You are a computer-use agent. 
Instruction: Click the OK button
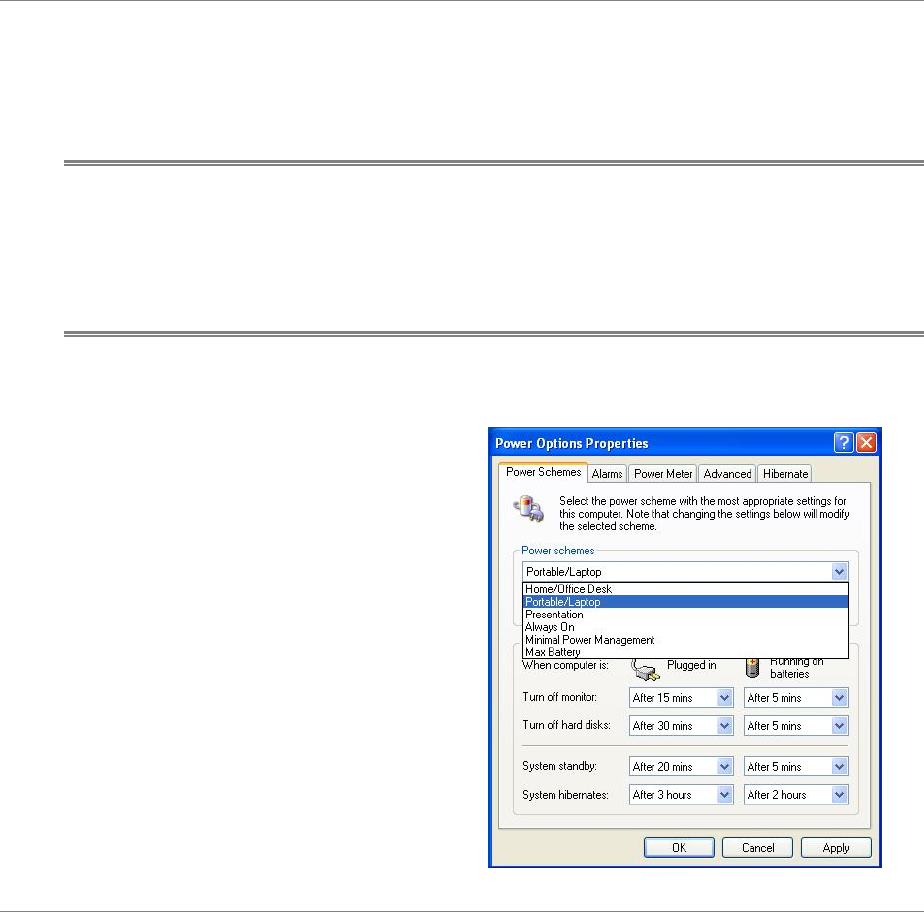click(x=679, y=848)
